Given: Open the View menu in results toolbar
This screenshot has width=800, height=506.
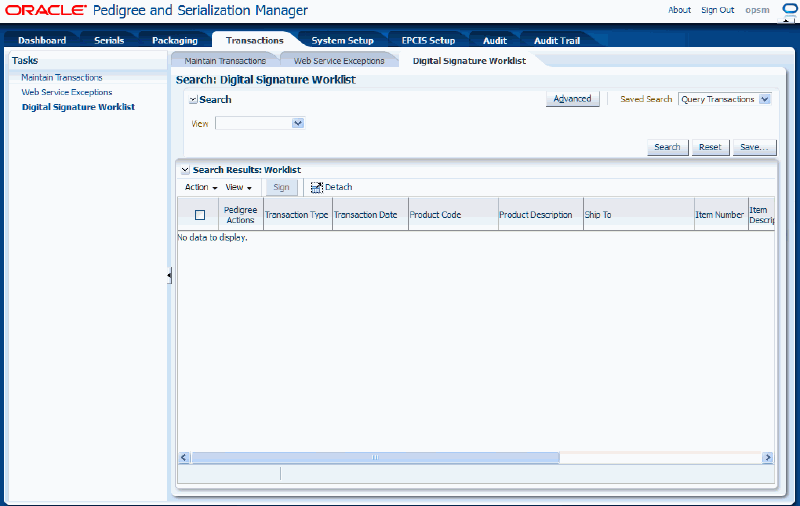Looking at the screenshot, I should (239, 187).
